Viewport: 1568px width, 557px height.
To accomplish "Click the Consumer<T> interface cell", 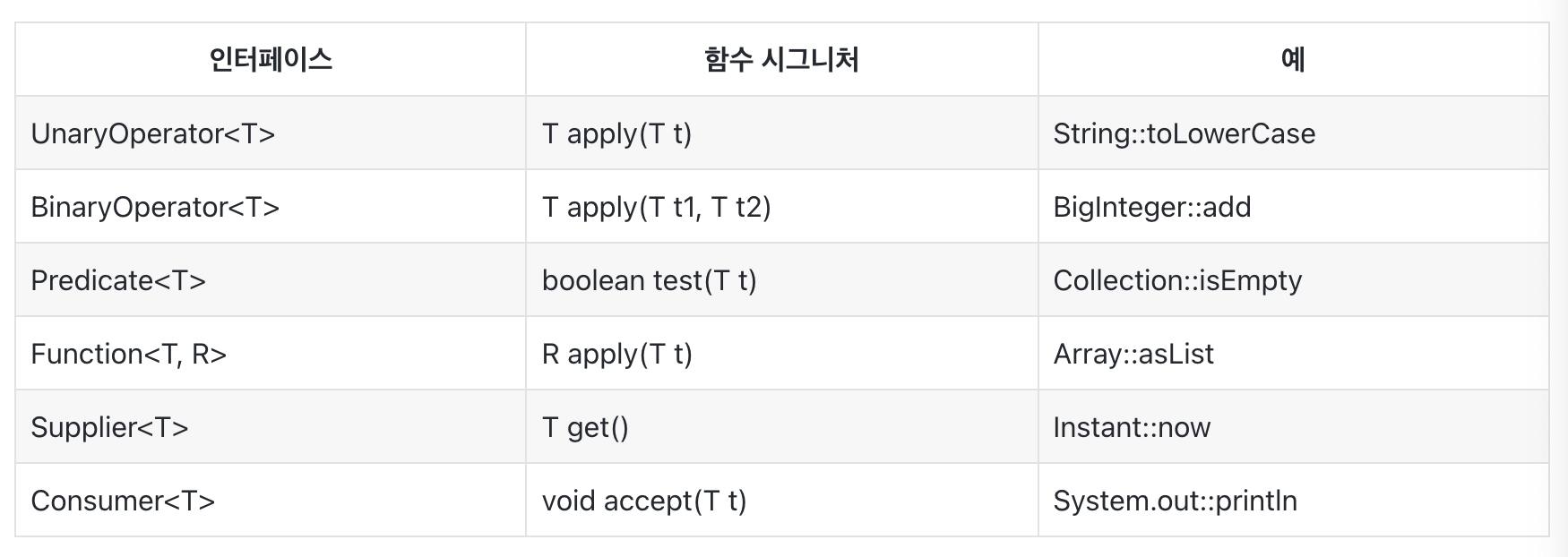I will point(123,501).
